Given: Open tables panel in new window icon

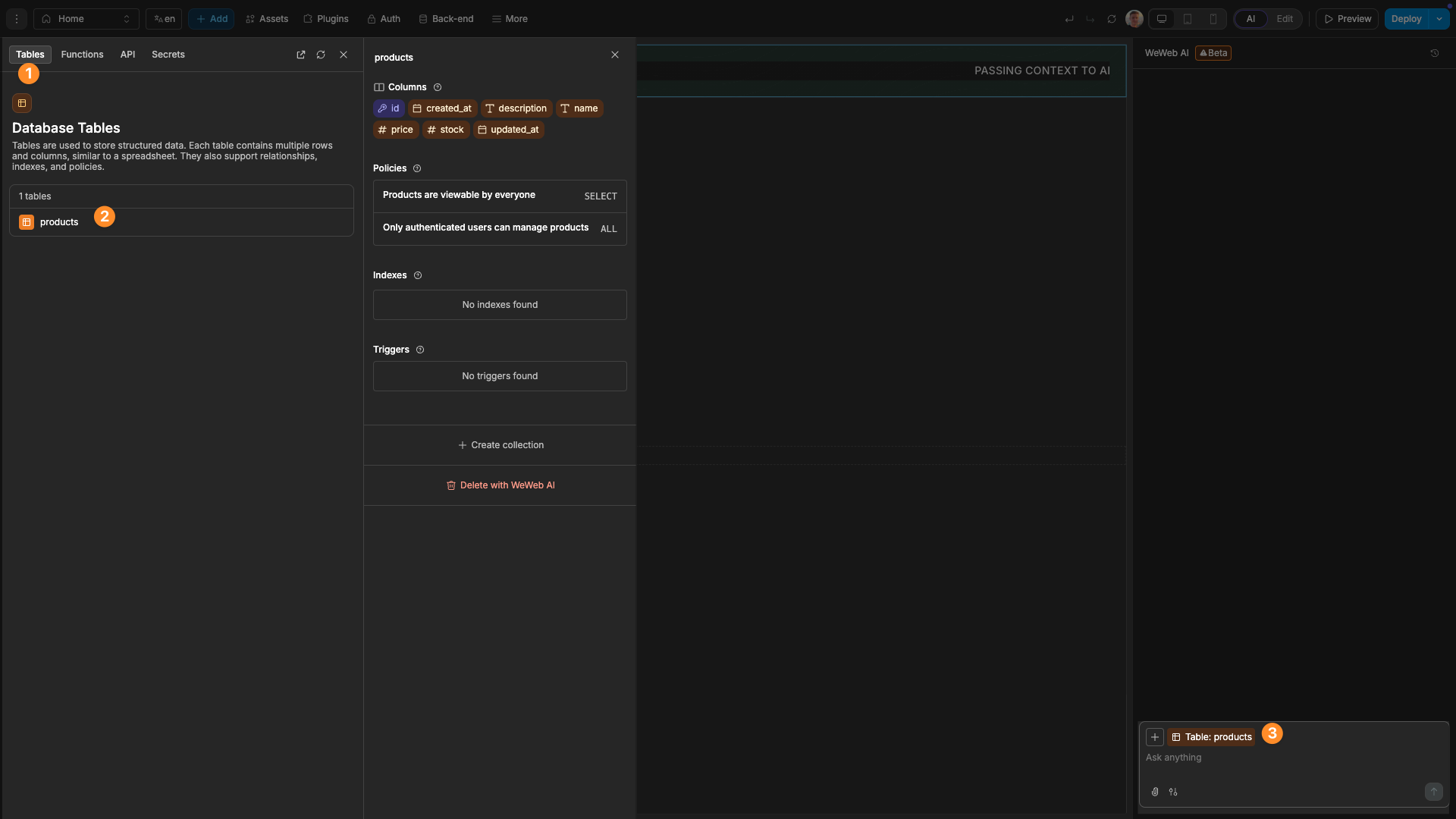Looking at the screenshot, I should [301, 55].
